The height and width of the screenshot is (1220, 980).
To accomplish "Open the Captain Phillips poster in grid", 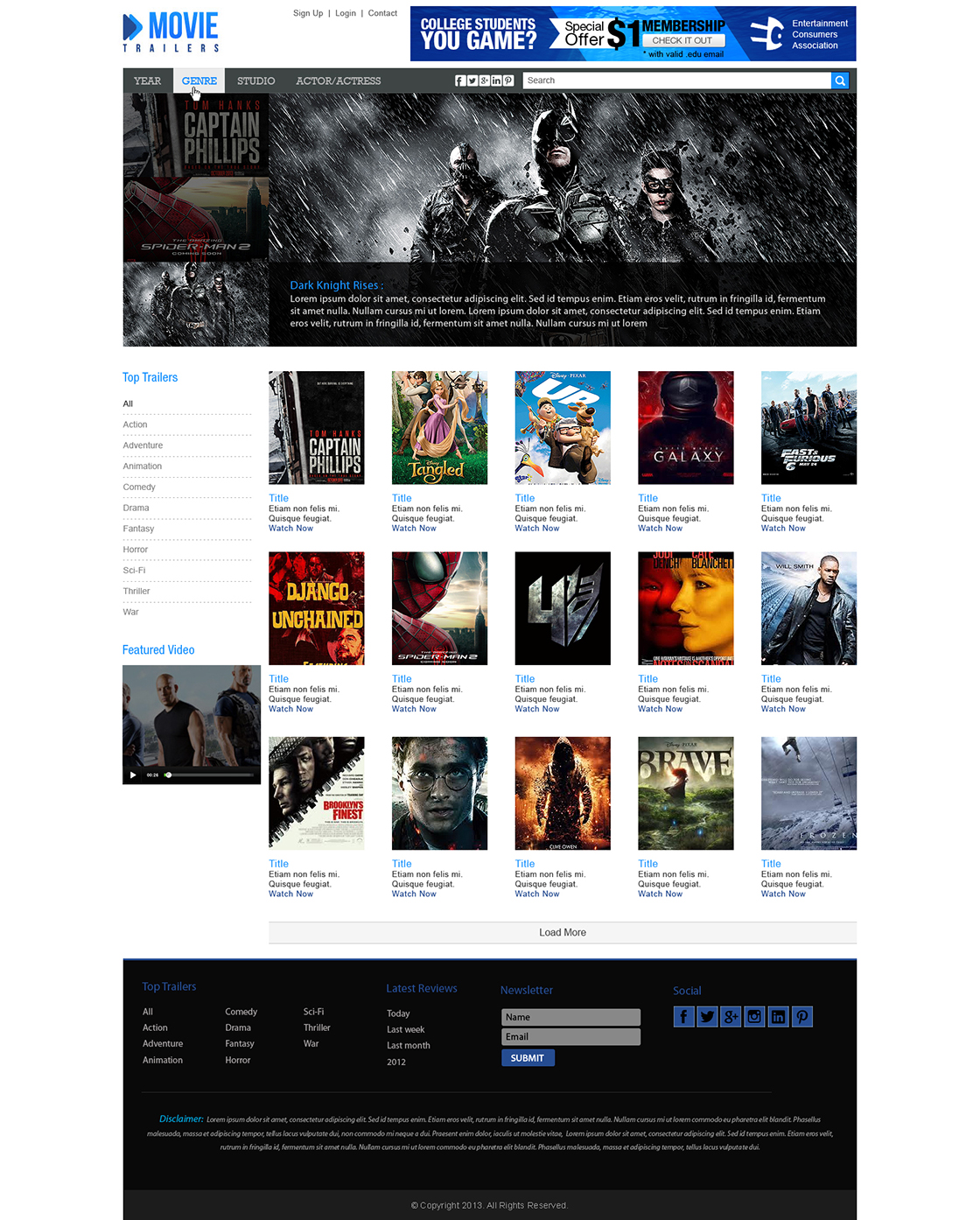I will tap(317, 428).
